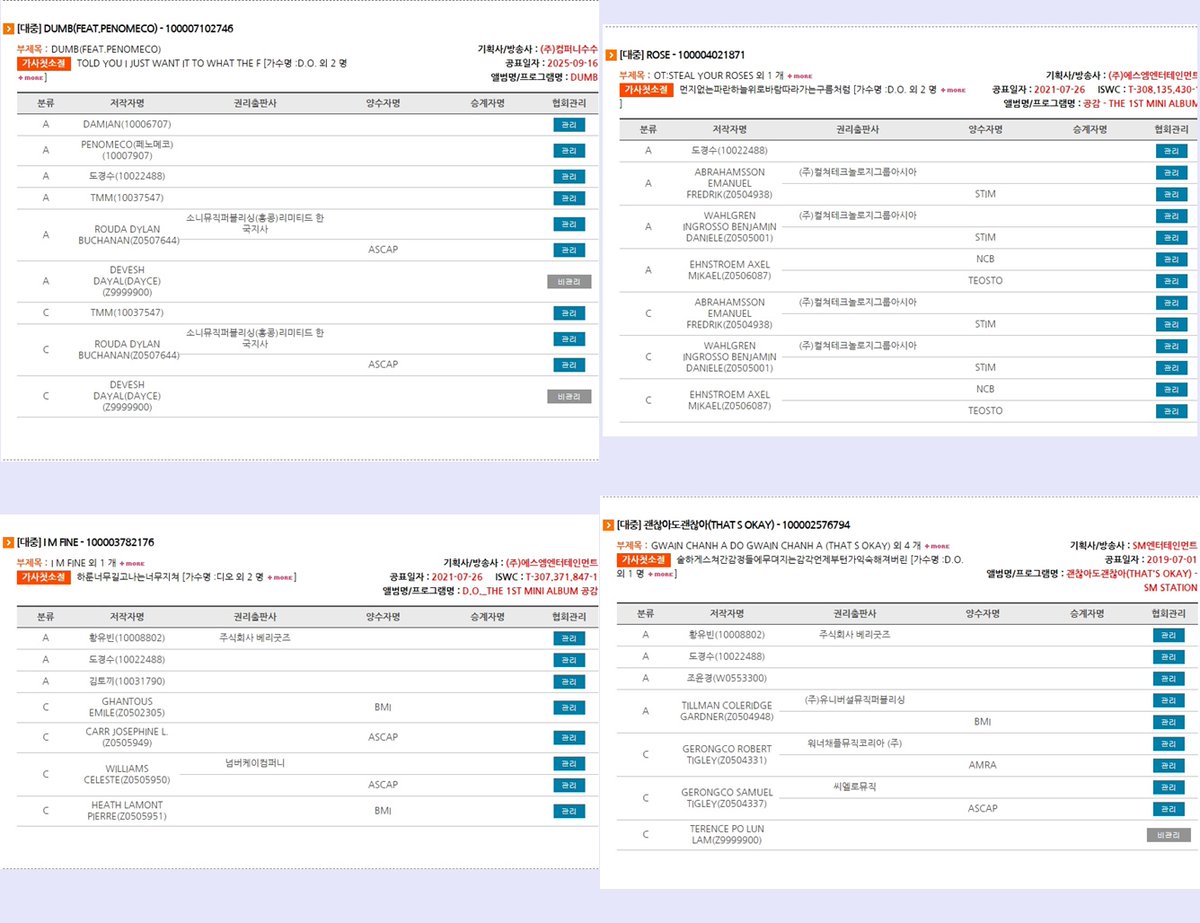The image size is (1200, 923).
Task: Select the 승계자명 column header in DUMB panel
Action: click(x=486, y=103)
